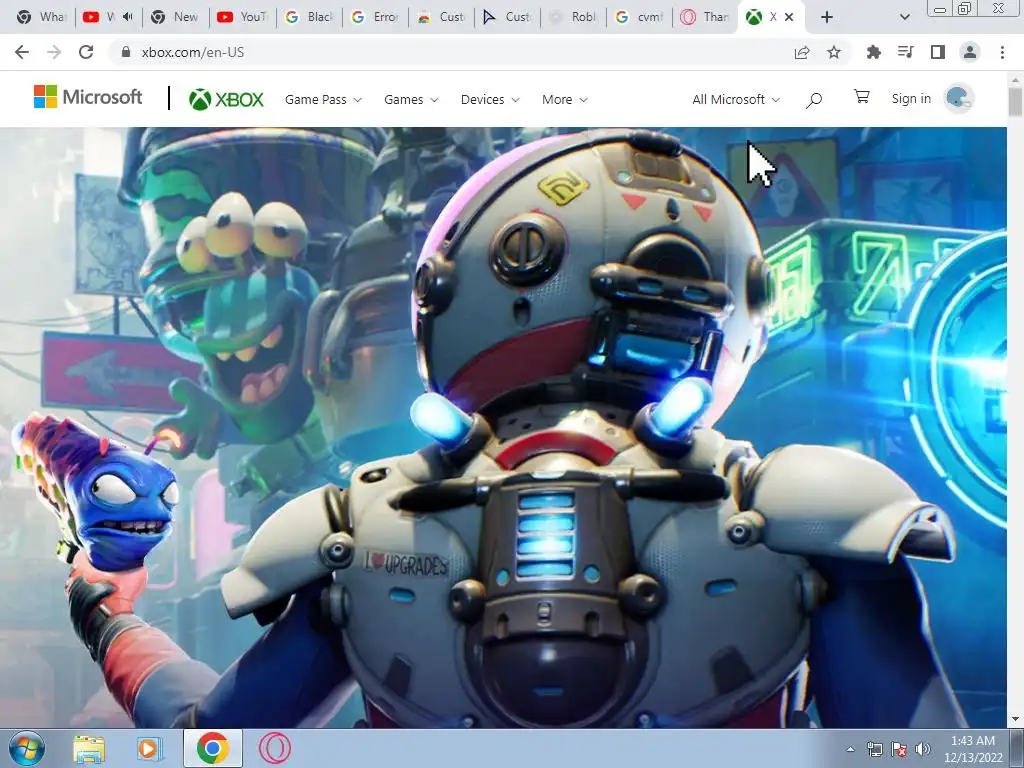Open site search magnifier
Viewport: 1024px width, 768px height.
tap(814, 100)
